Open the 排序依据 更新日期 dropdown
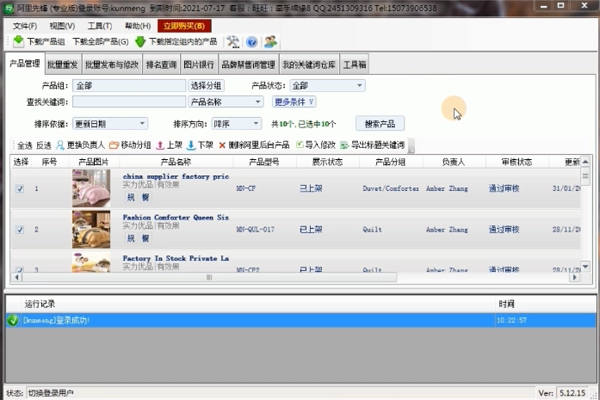Screen dimensions: 600x400 coord(110,124)
